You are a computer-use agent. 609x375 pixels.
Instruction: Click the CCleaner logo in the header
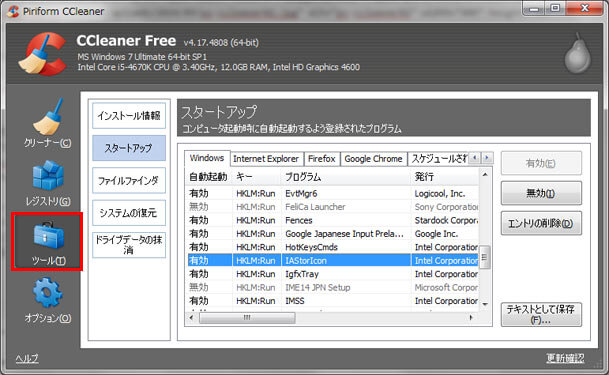coord(42,54)
